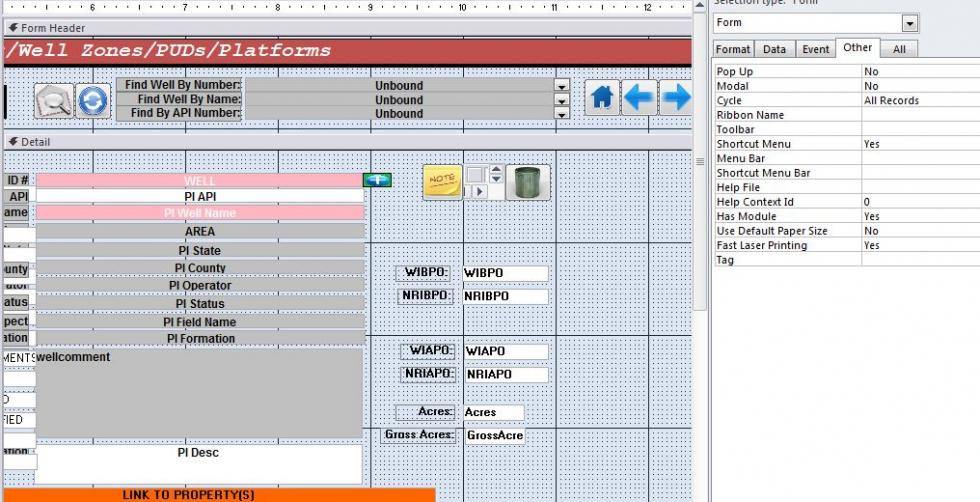
Task: Click the Use Default Paper Size value
Action: tap(921, 231)
